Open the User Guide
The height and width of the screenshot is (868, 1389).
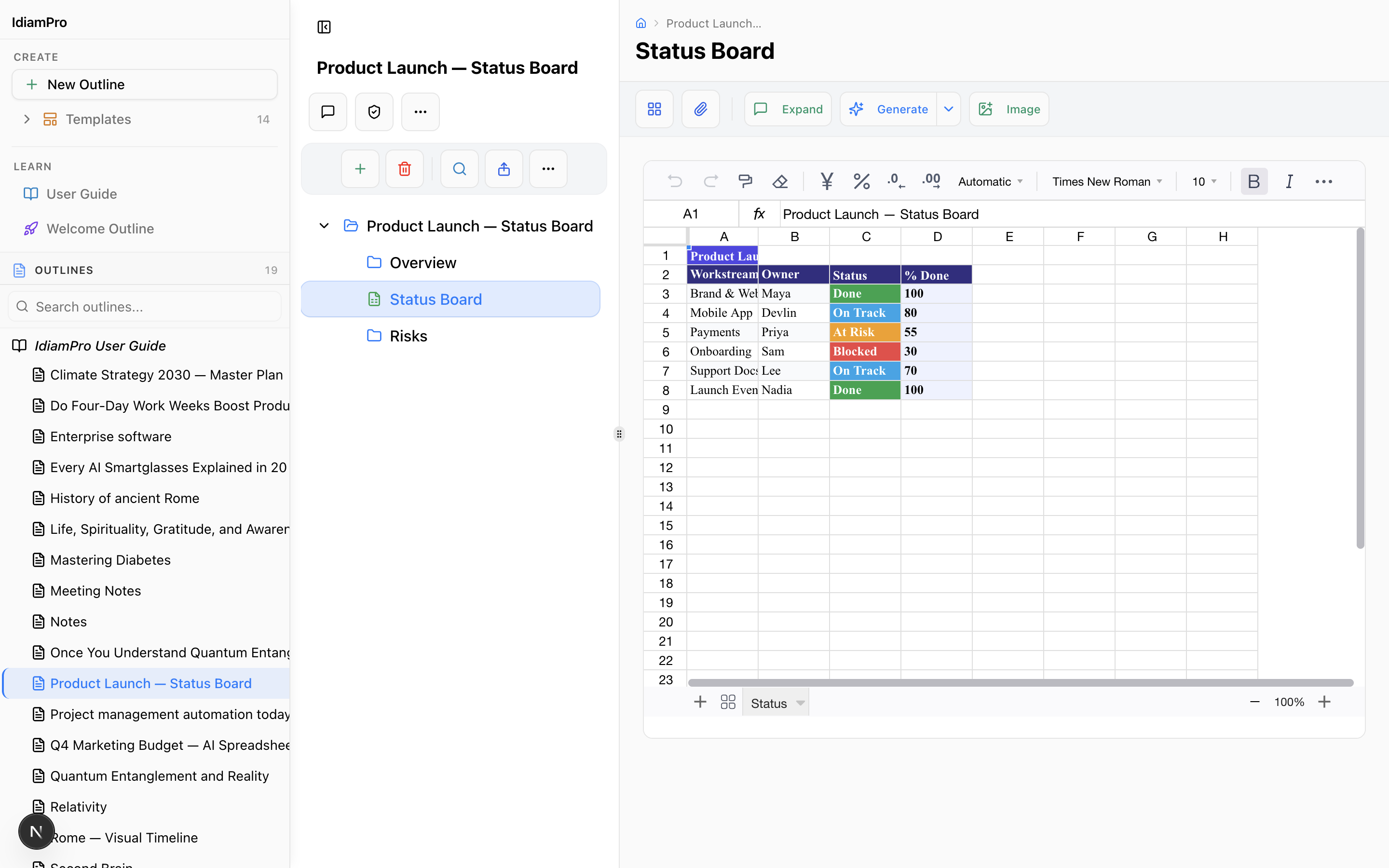81,194
